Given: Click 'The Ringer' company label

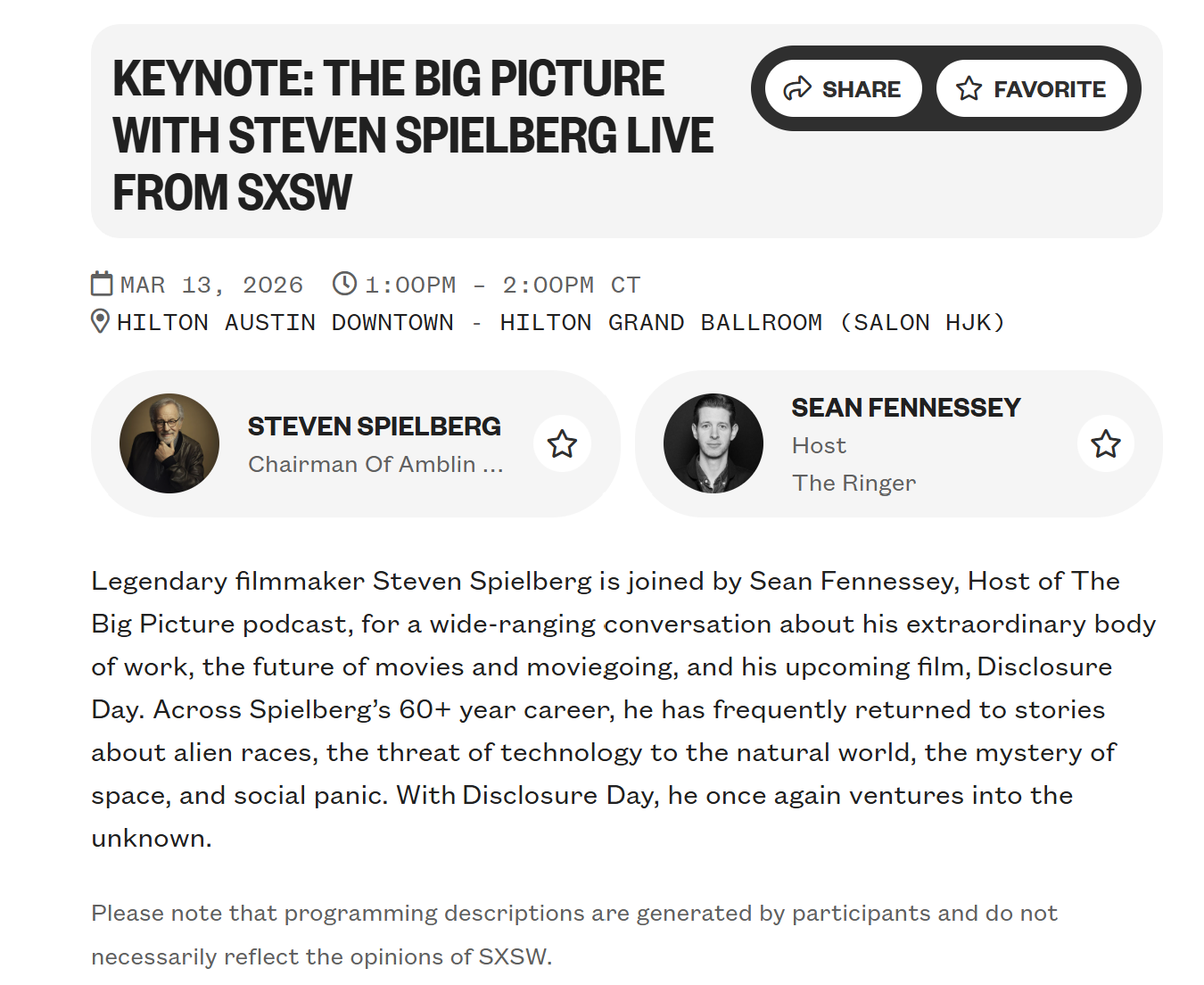Looking at the screenshot, I should click(x=854, y=483).
